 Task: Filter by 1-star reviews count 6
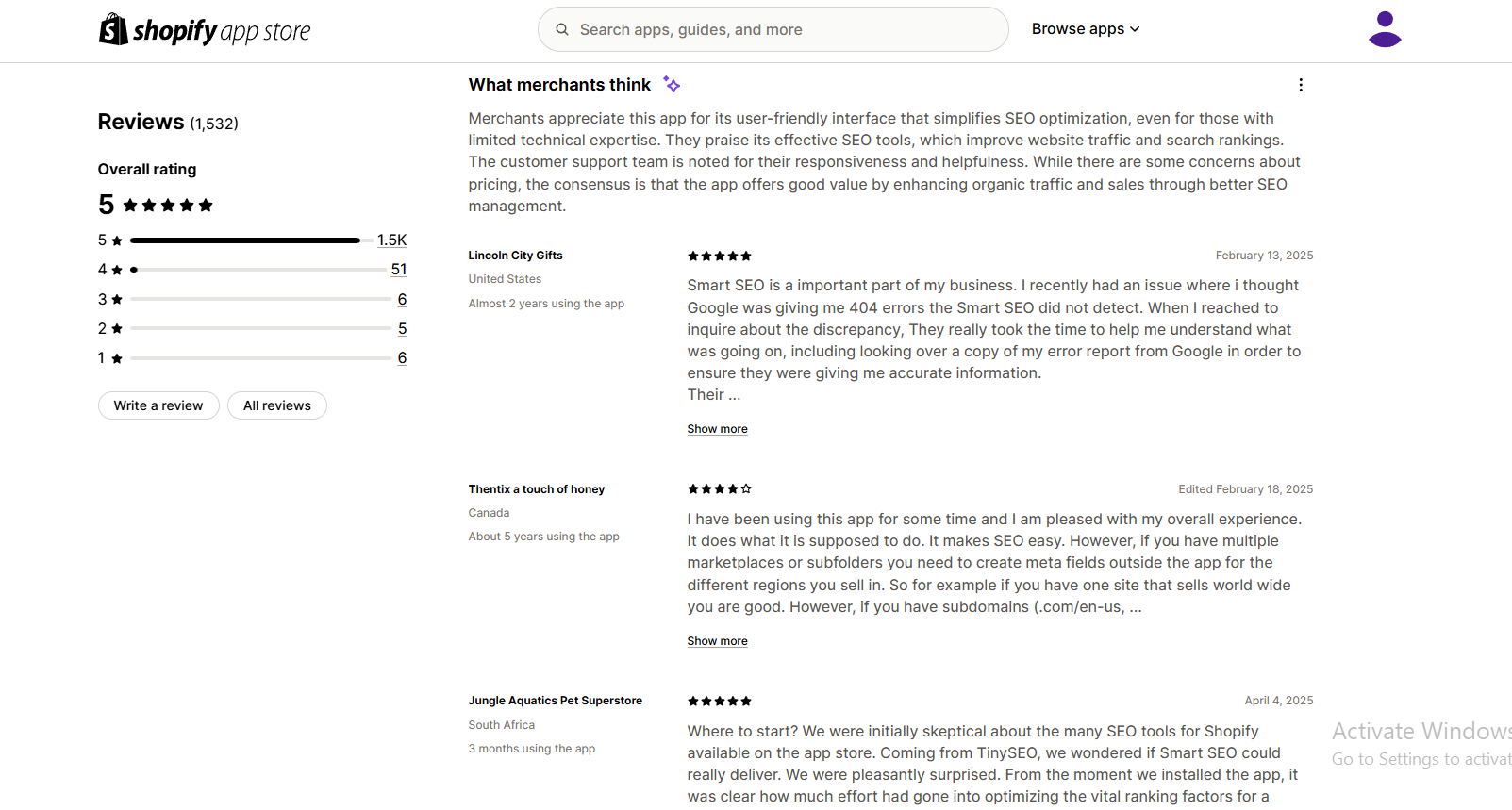pos(403,358)
